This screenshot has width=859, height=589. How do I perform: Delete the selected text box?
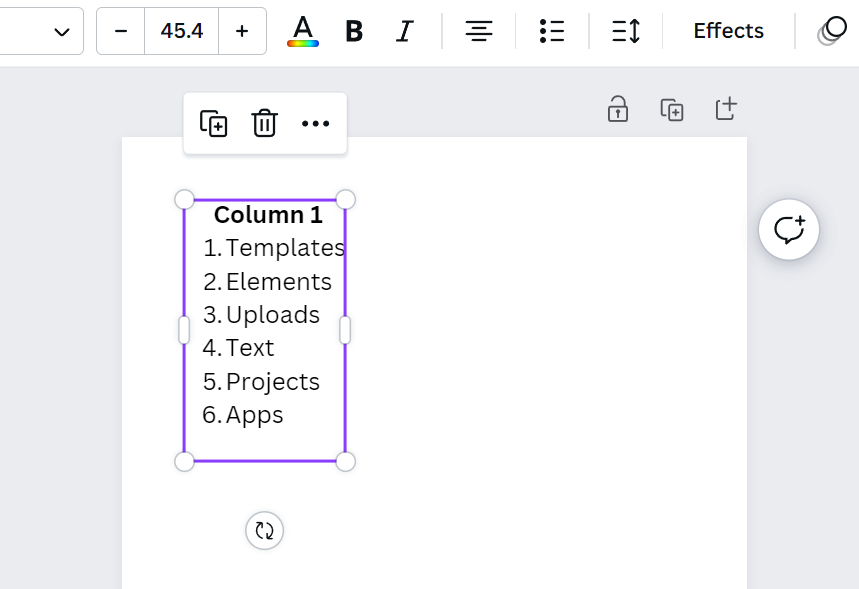pyautogui.click(x=264, y=124)
